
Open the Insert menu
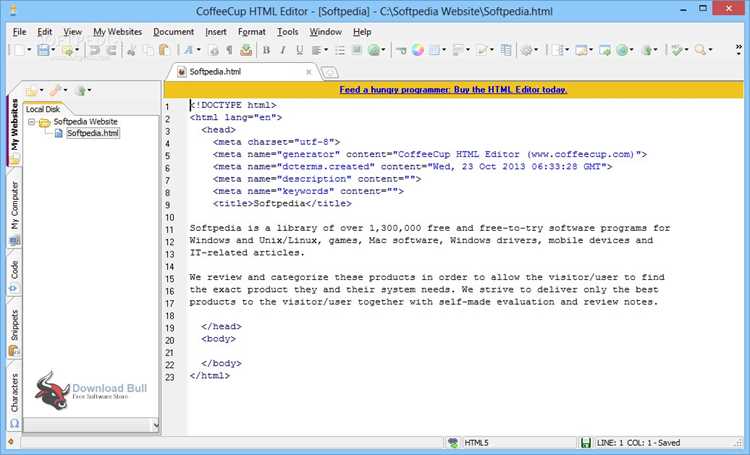click(216, 32)
